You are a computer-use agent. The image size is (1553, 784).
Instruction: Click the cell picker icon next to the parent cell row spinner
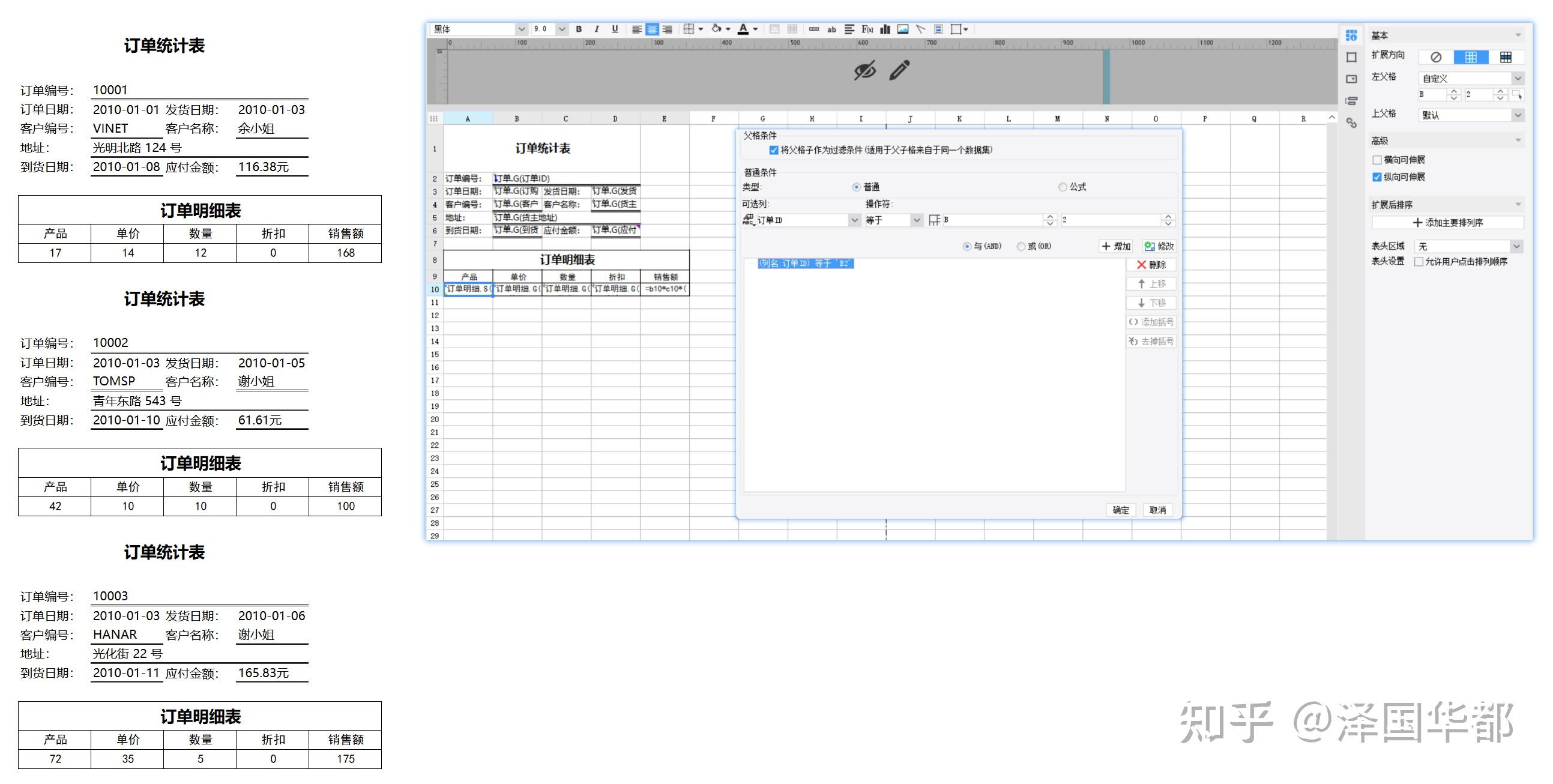[1518, 95]
